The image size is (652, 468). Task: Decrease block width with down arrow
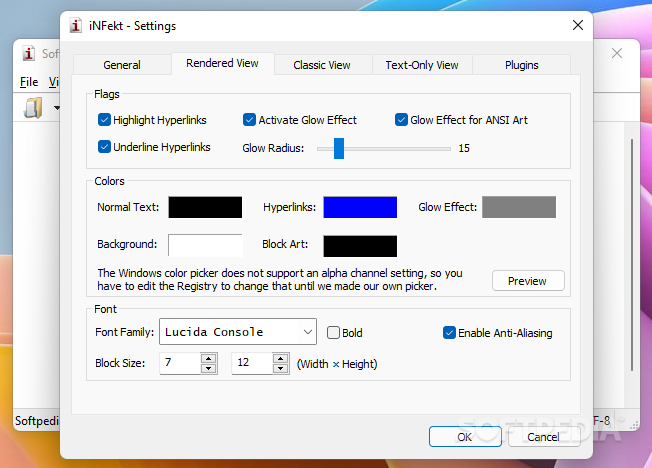pyautogui.click(x=208, y=368)
